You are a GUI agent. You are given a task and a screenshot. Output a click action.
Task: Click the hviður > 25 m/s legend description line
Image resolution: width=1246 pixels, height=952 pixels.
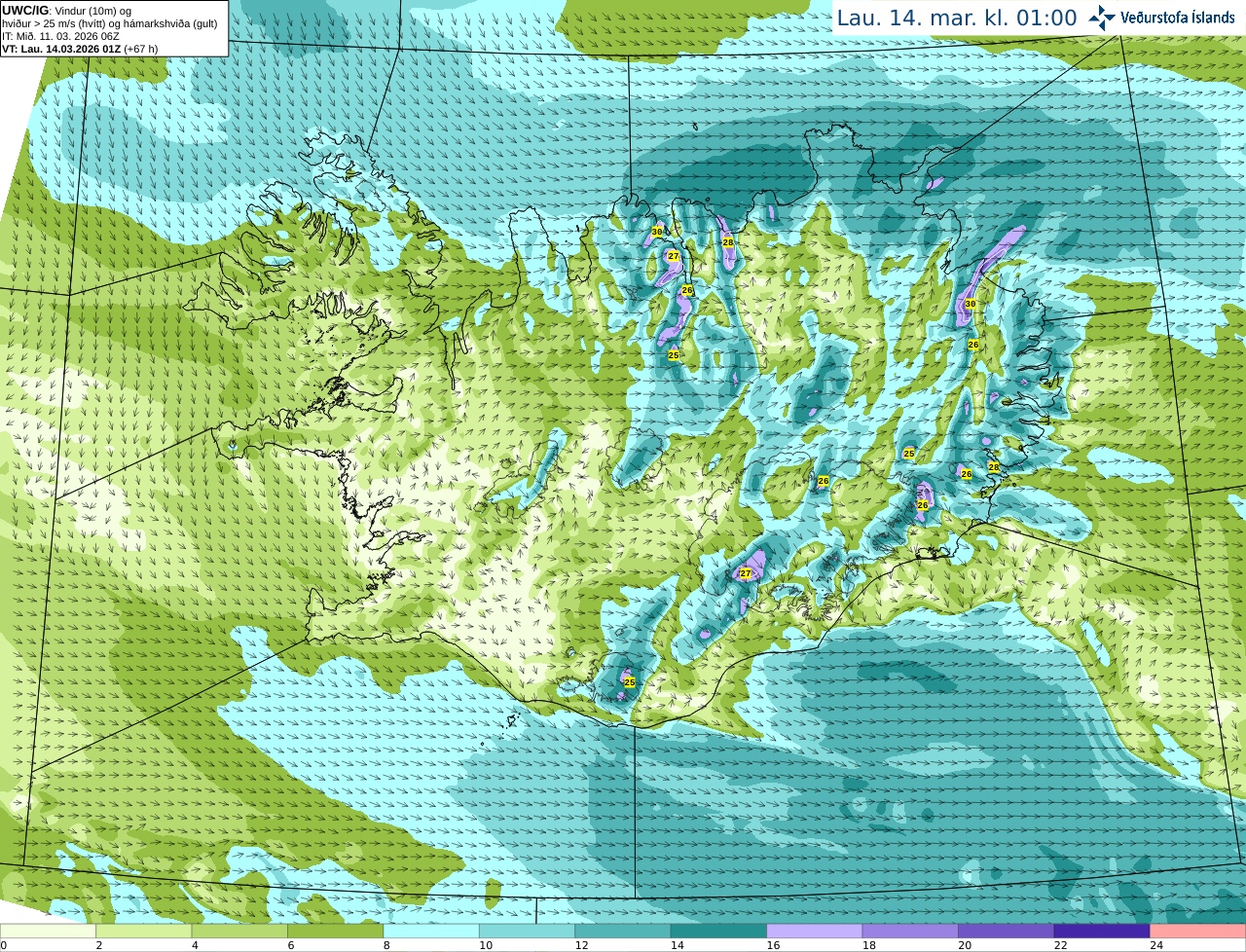[110, 23]
